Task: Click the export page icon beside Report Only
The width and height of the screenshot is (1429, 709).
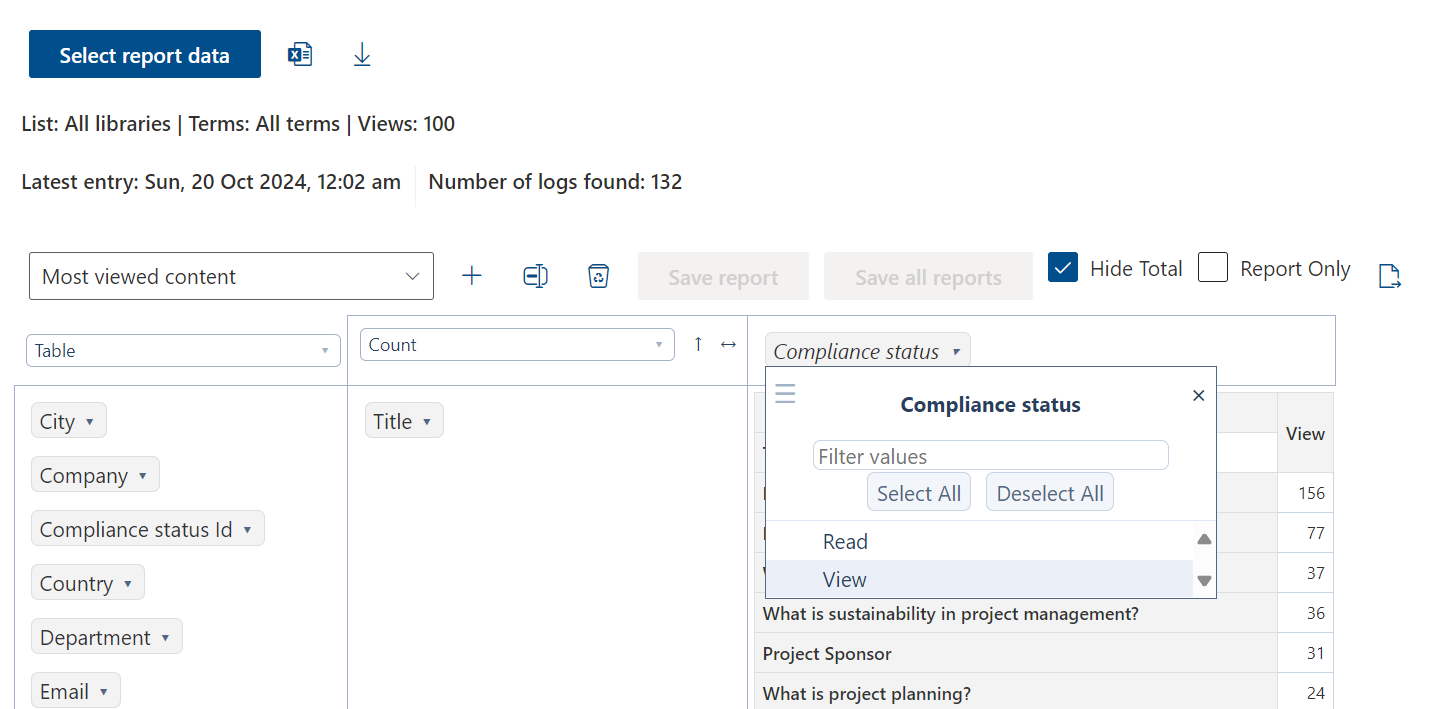Action: (1389, 276)
